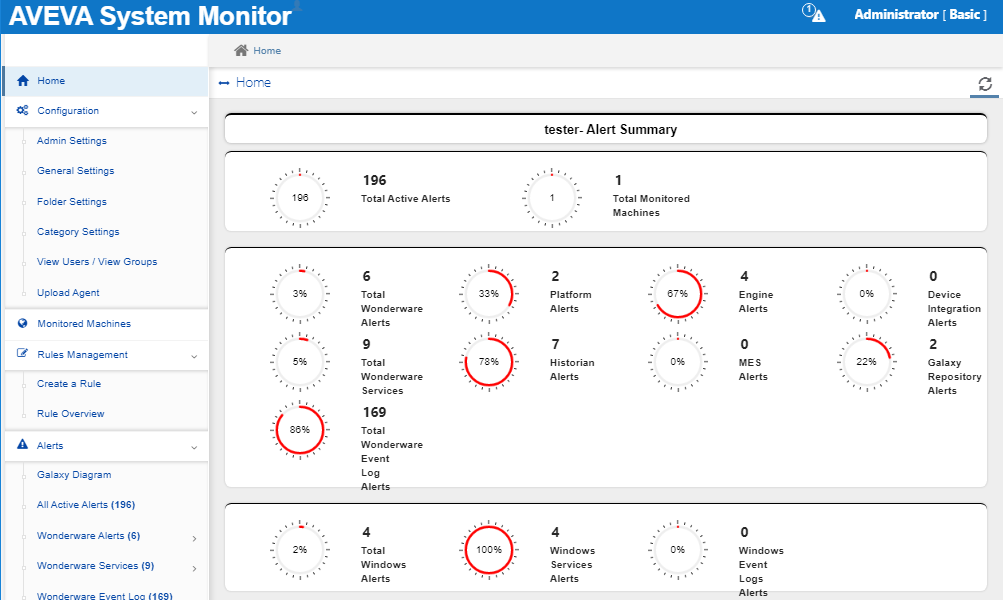Collapse the Configuration menu chevron
The height and width of the screenshot is (600, 1003).
(194, 113)
